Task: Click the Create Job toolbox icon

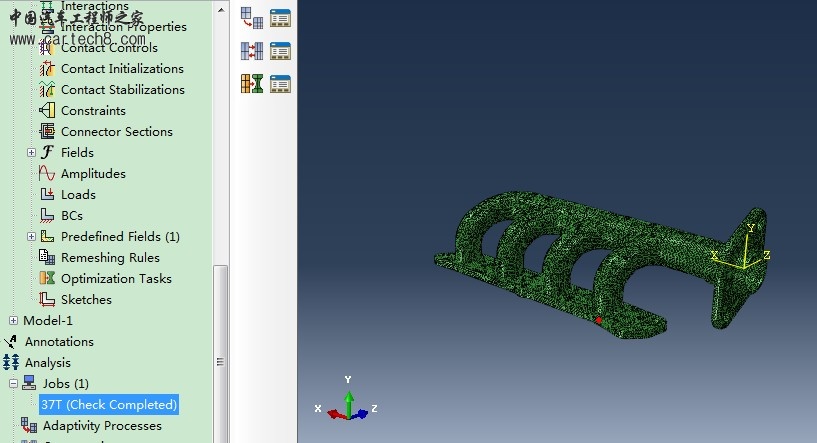Action: coord(251,17)
